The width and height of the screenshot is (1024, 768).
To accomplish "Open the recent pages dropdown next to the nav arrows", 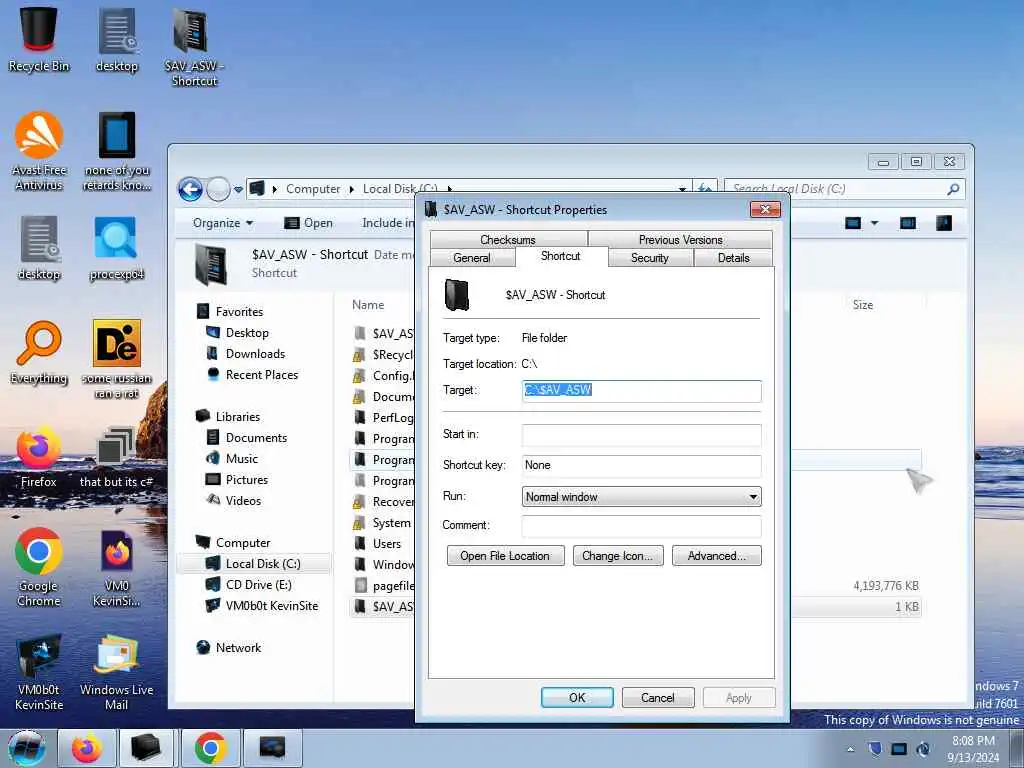I will pyautogui.click(x=238, y=190).
